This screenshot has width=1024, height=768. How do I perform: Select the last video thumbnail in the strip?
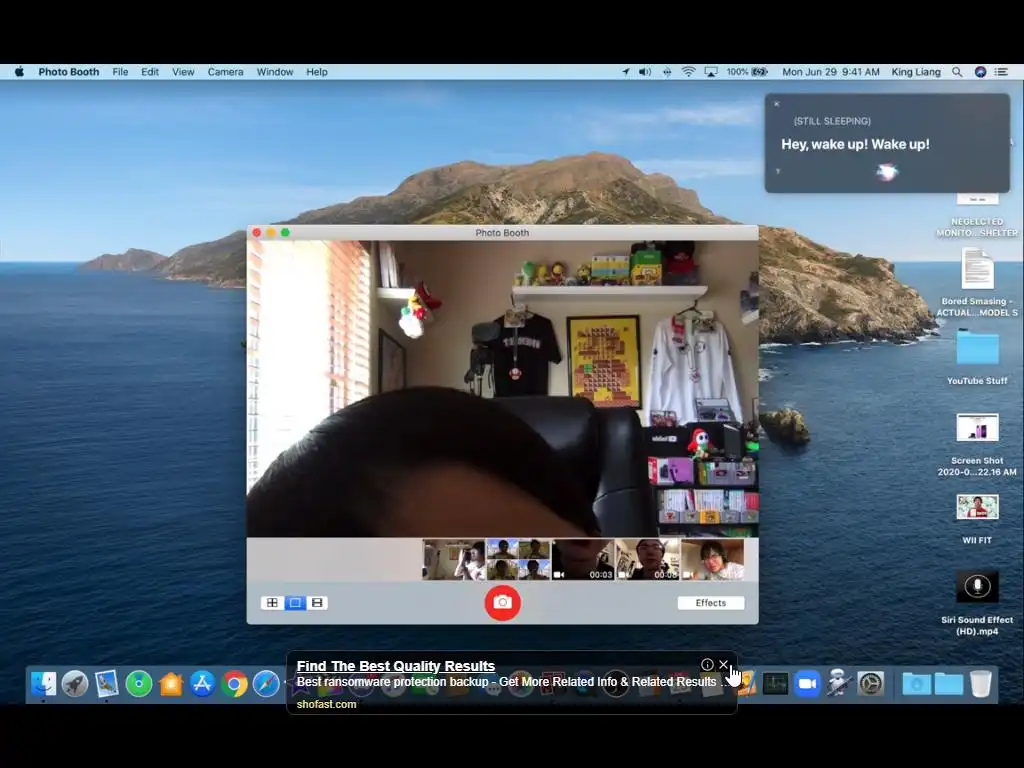click(712, 560)
